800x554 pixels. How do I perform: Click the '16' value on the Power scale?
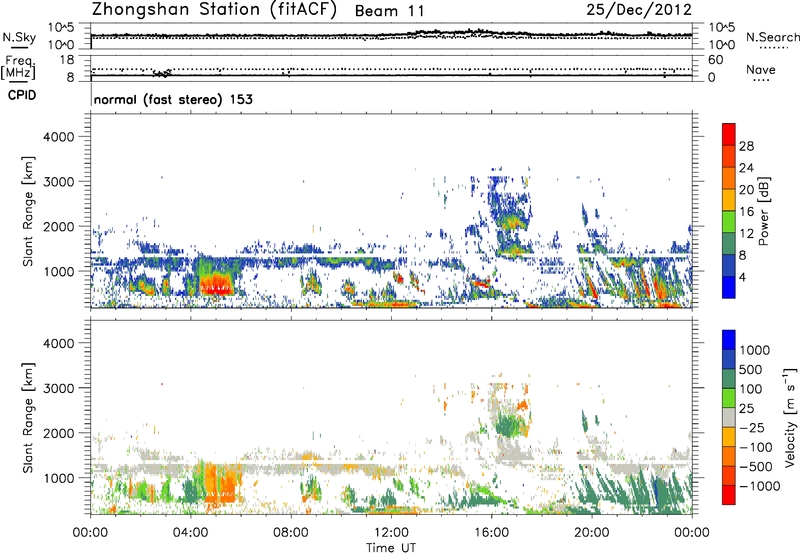(x=746, y=212)
